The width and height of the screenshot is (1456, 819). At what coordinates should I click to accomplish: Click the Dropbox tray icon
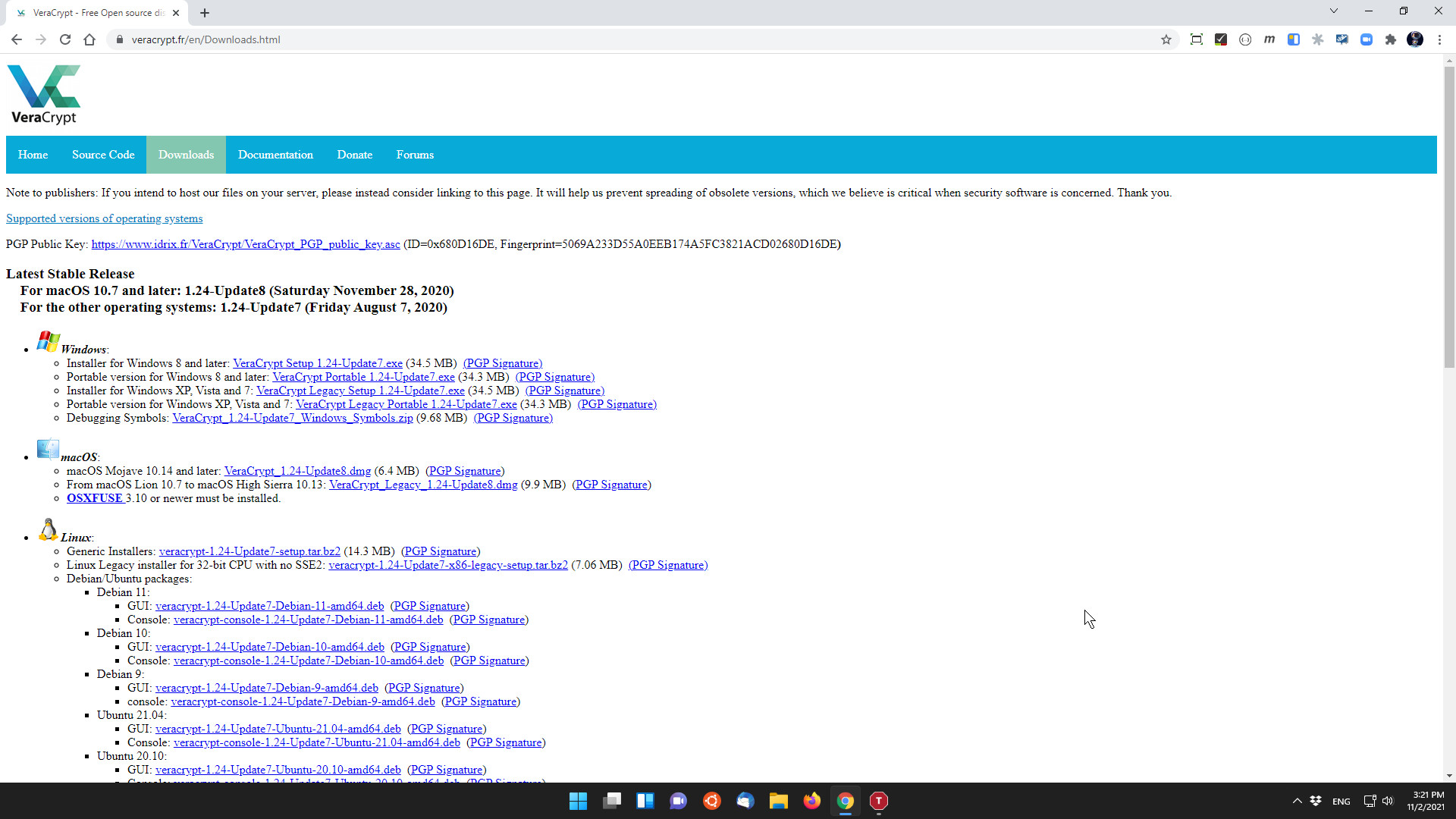(x=1316, y=801)
